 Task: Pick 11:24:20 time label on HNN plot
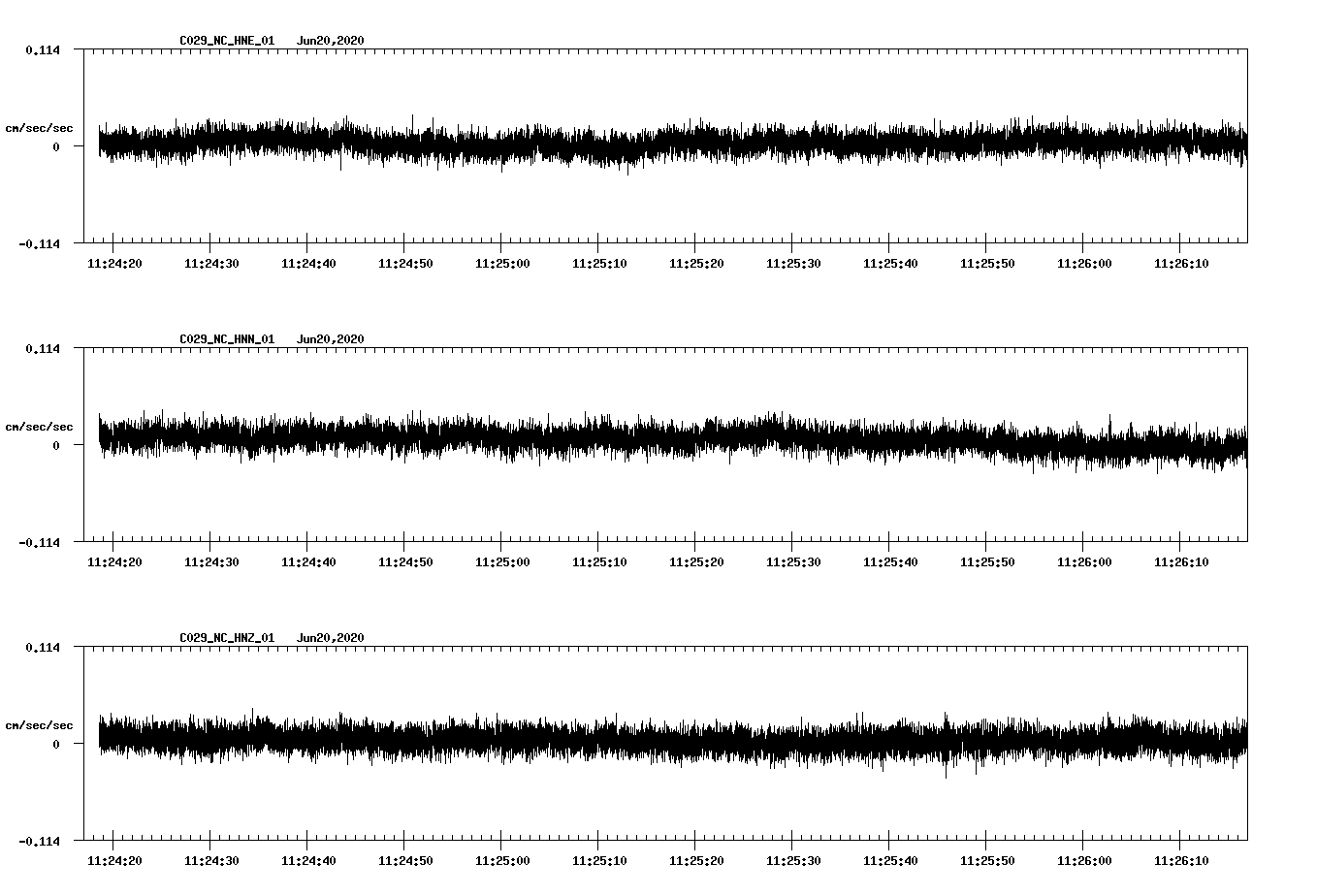[x=114, y=562]
